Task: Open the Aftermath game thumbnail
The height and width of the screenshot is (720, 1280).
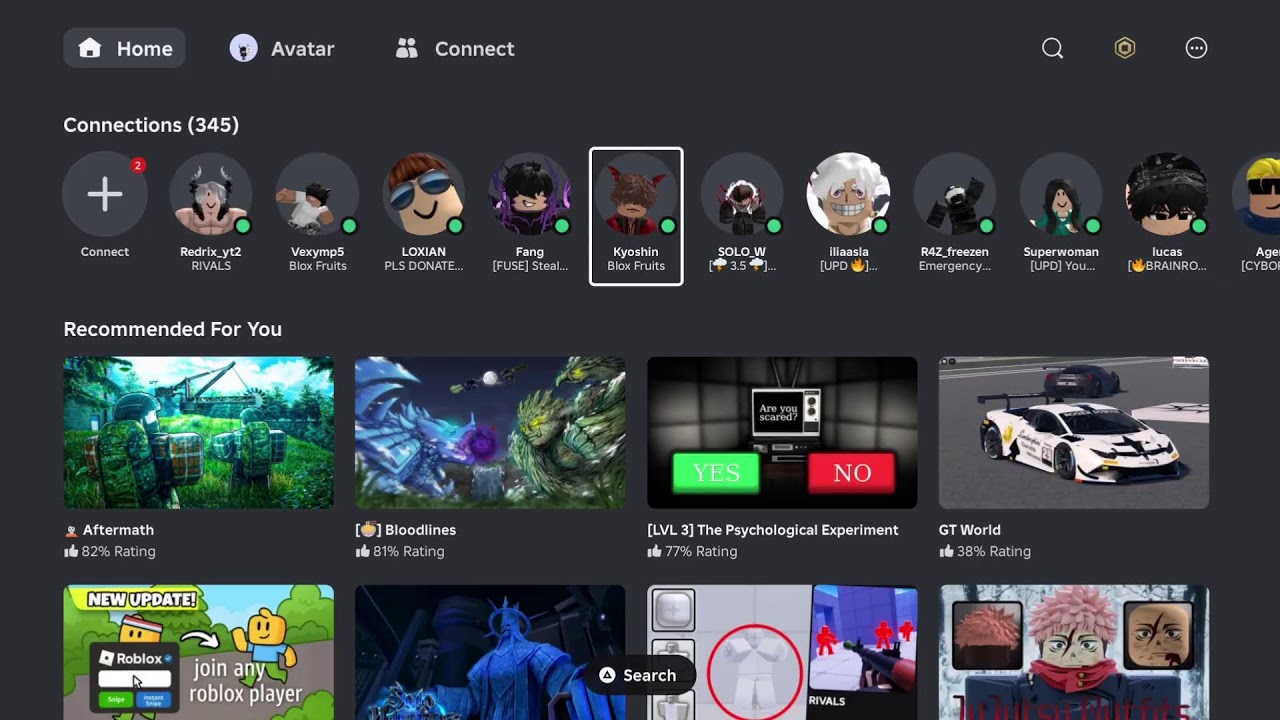Action: 199,432
